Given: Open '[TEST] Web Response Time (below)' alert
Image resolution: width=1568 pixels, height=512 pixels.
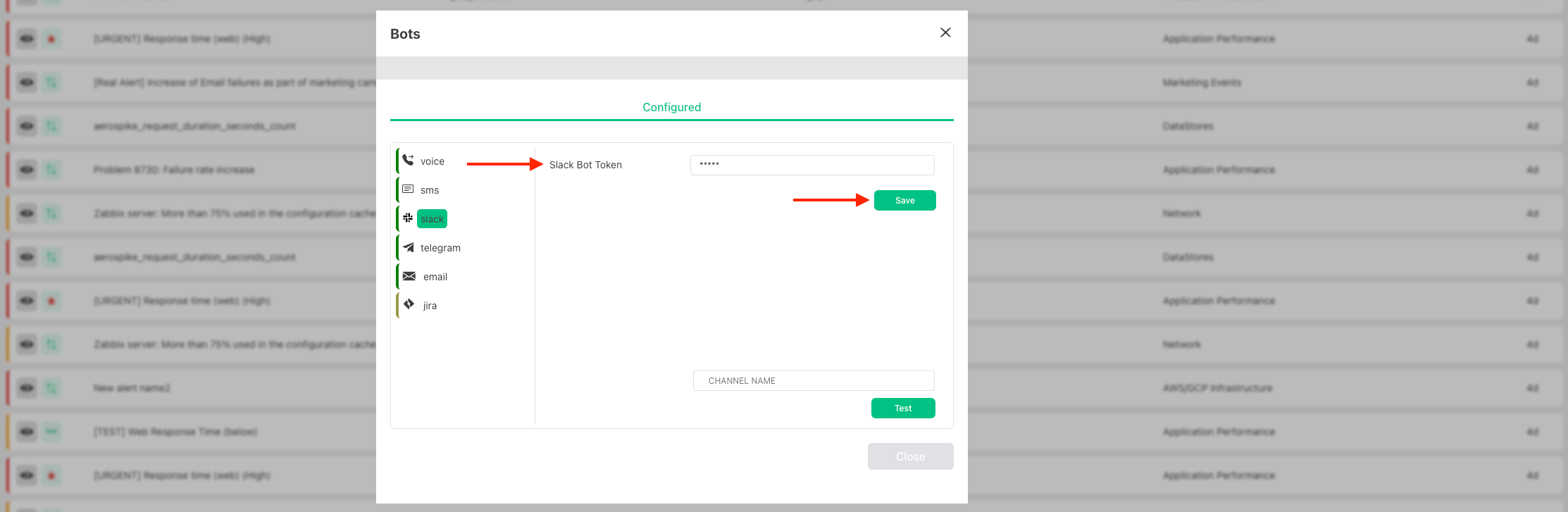Looking at the screenshot, I should coord(175,432).
